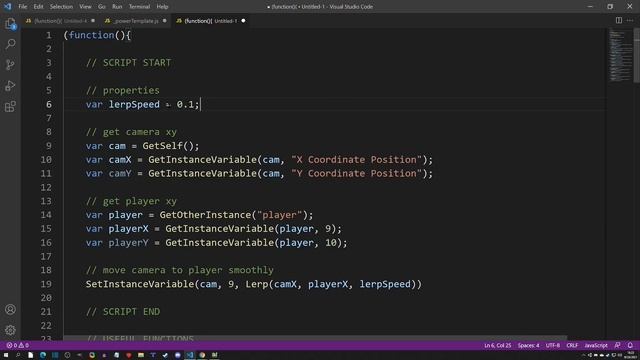The height and width of the screenshot is (360, 640).
Task: Click the "Y Coordinate Position" string
Action: tap(356, 173)
